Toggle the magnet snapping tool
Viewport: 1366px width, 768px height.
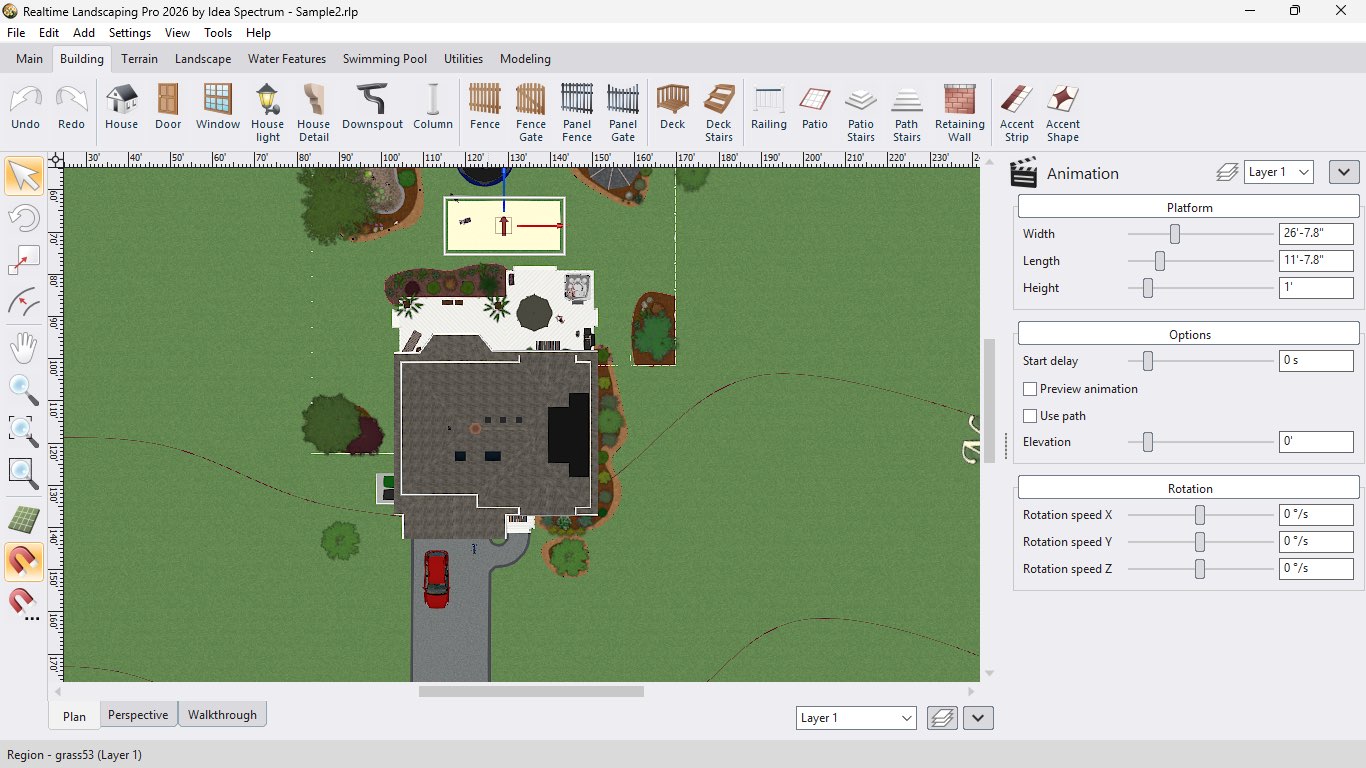(22, 560)
